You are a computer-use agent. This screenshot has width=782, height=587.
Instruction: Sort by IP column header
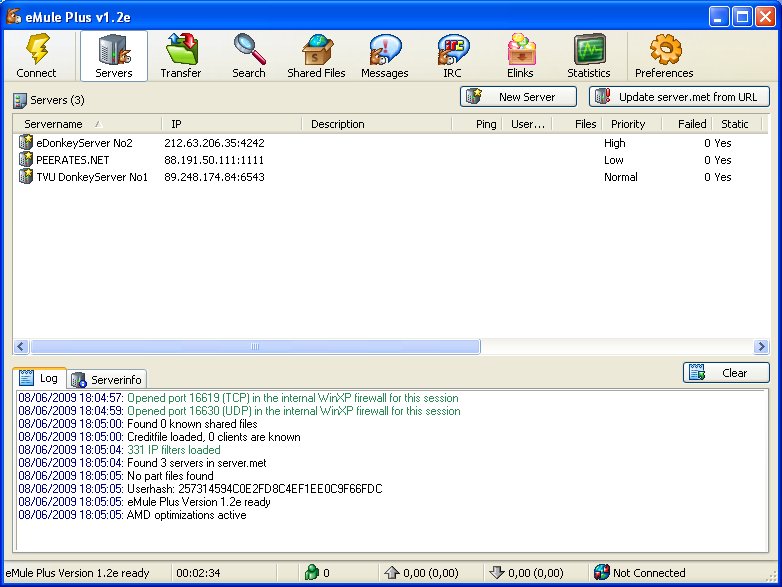[231, 124]
